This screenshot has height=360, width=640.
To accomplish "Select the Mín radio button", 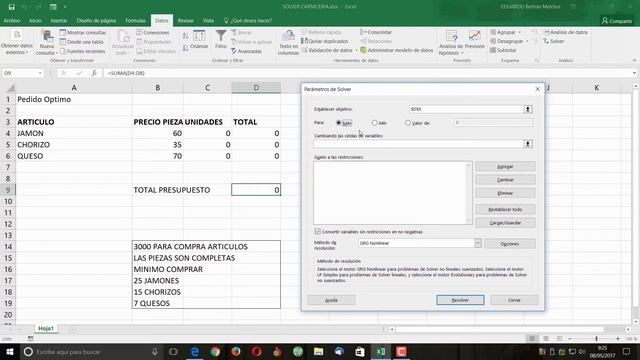I will (x=374, y=122).
